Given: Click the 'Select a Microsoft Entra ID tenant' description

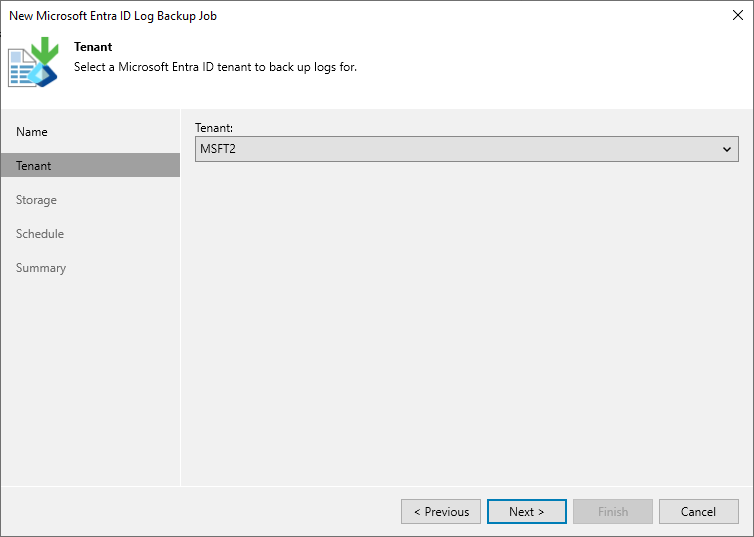Looking at the screenshot, I should (215, 67).
